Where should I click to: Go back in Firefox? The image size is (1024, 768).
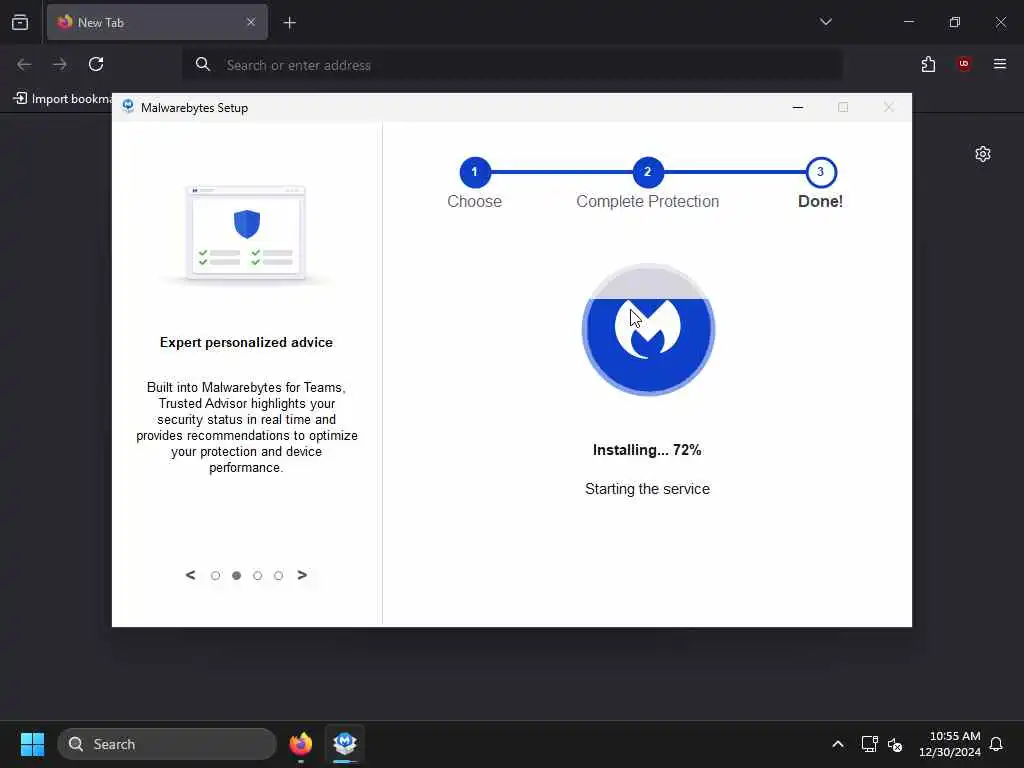pyautogui.click(x=24, y=64)
